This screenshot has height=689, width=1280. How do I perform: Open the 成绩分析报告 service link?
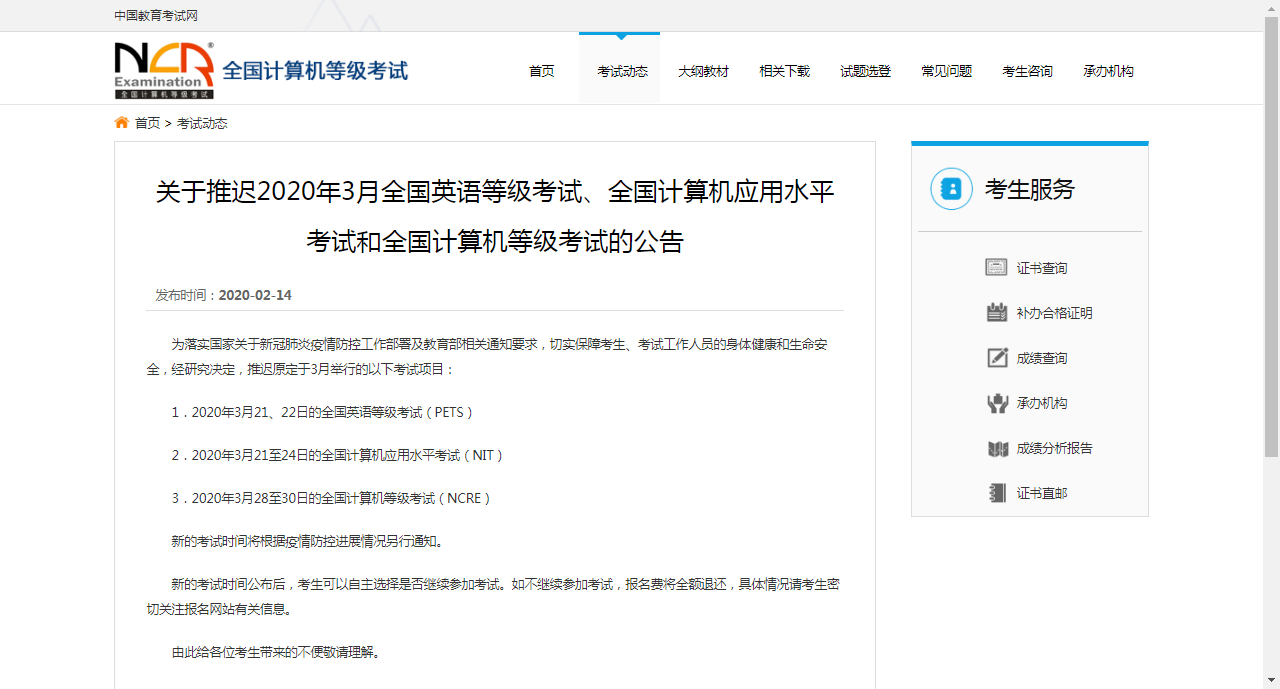(x=1054, y=448)
